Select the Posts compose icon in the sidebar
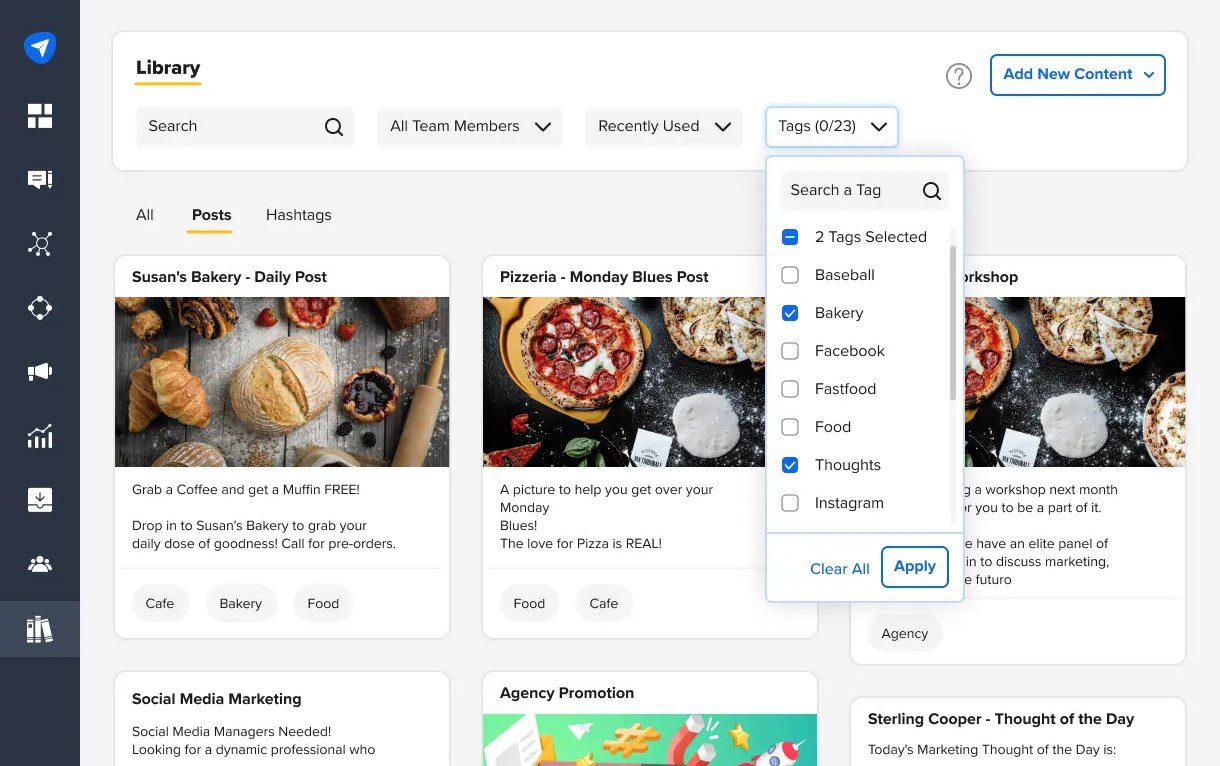The height and width of the screenshot is (766, 1220). [40, 179]
